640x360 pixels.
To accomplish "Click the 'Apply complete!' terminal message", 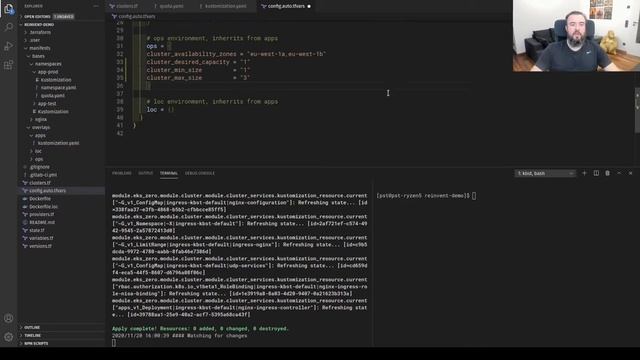I will click(200, 329).
